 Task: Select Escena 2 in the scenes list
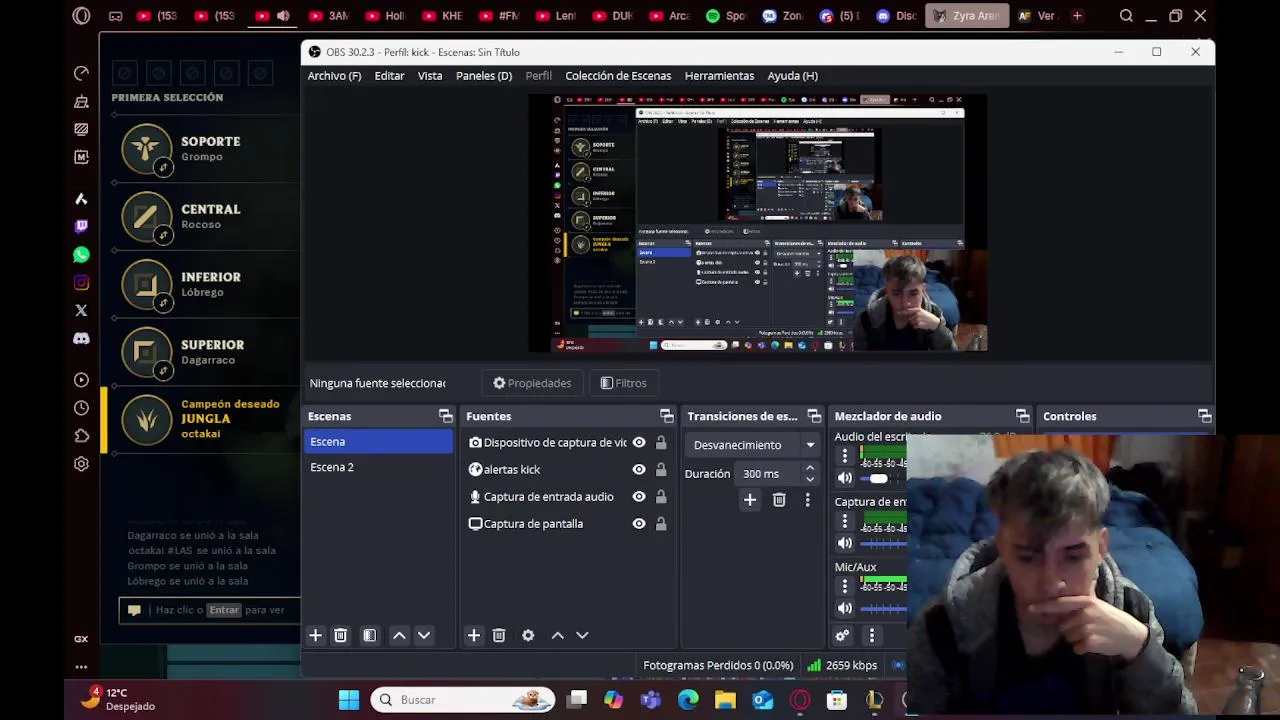[x=379, y=467]
